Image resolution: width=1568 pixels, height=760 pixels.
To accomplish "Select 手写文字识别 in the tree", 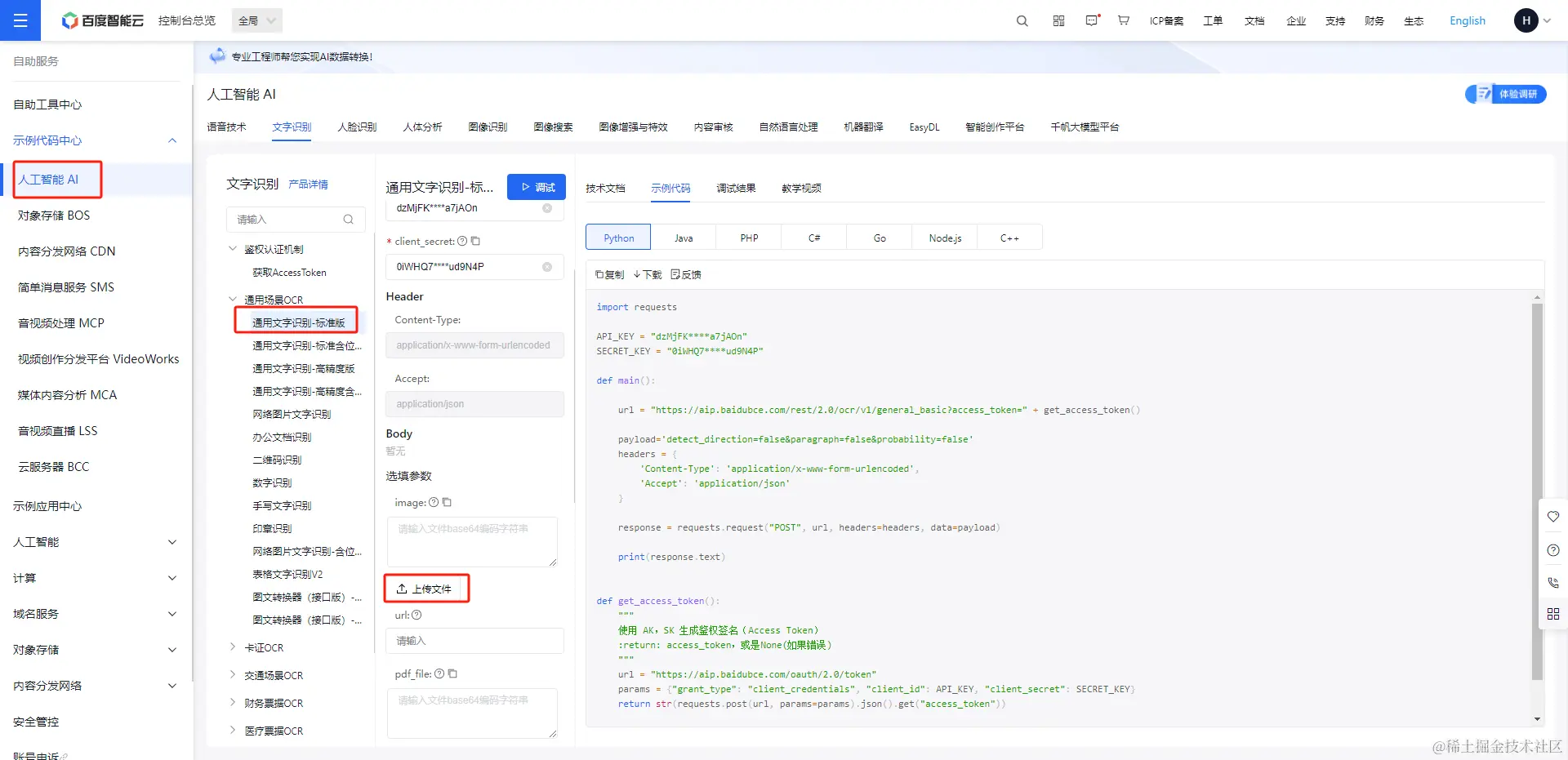I will (x=282, y=506).
